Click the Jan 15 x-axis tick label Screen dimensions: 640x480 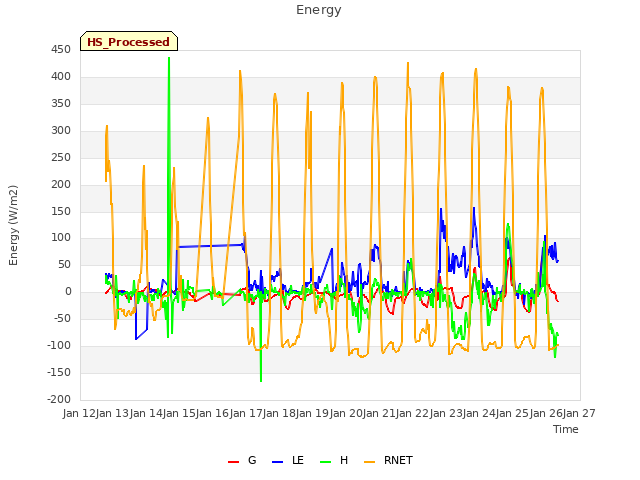pyautogui.click(x=179, y=413)
